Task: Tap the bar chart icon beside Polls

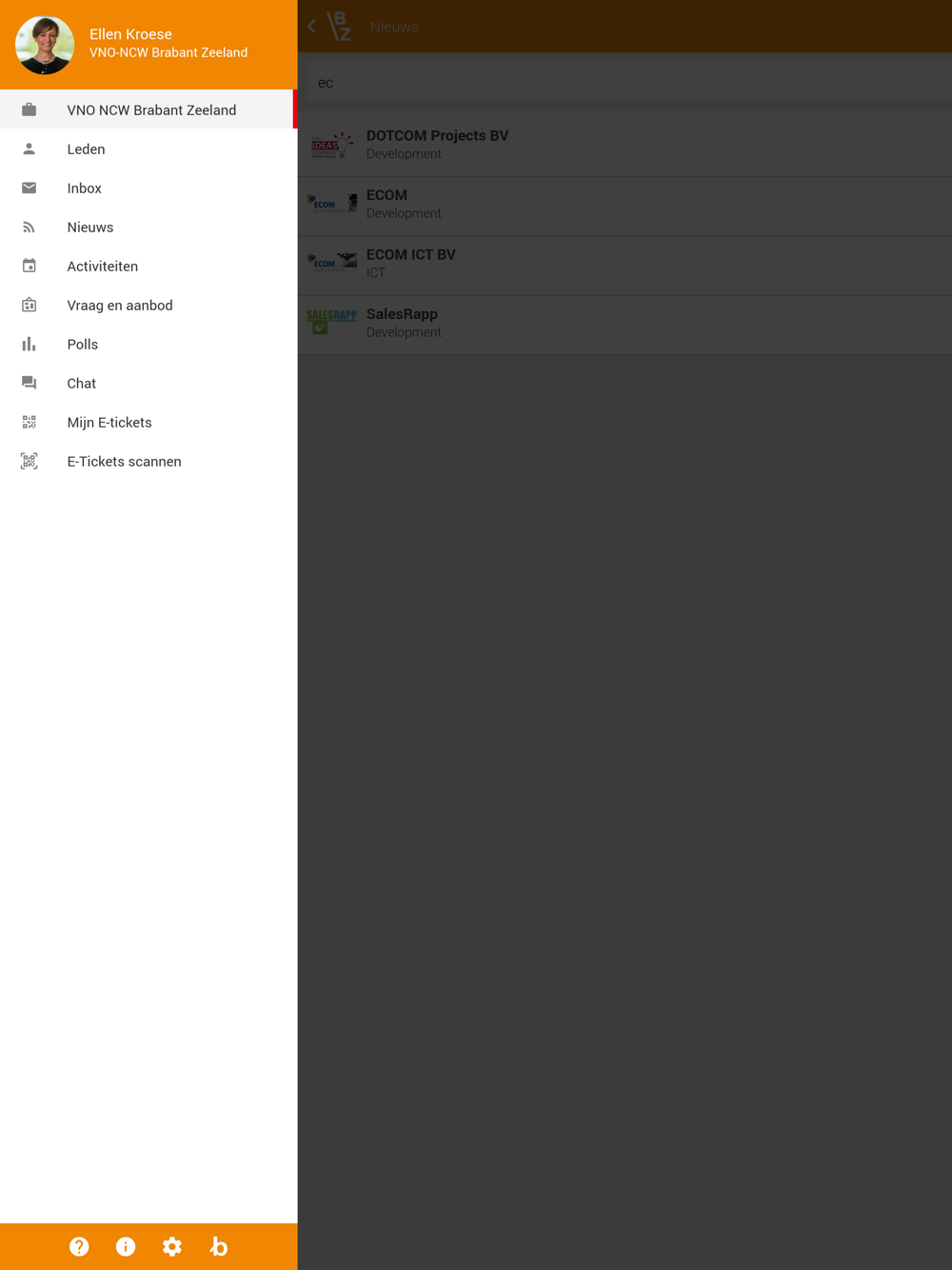Action: point(30,344)
